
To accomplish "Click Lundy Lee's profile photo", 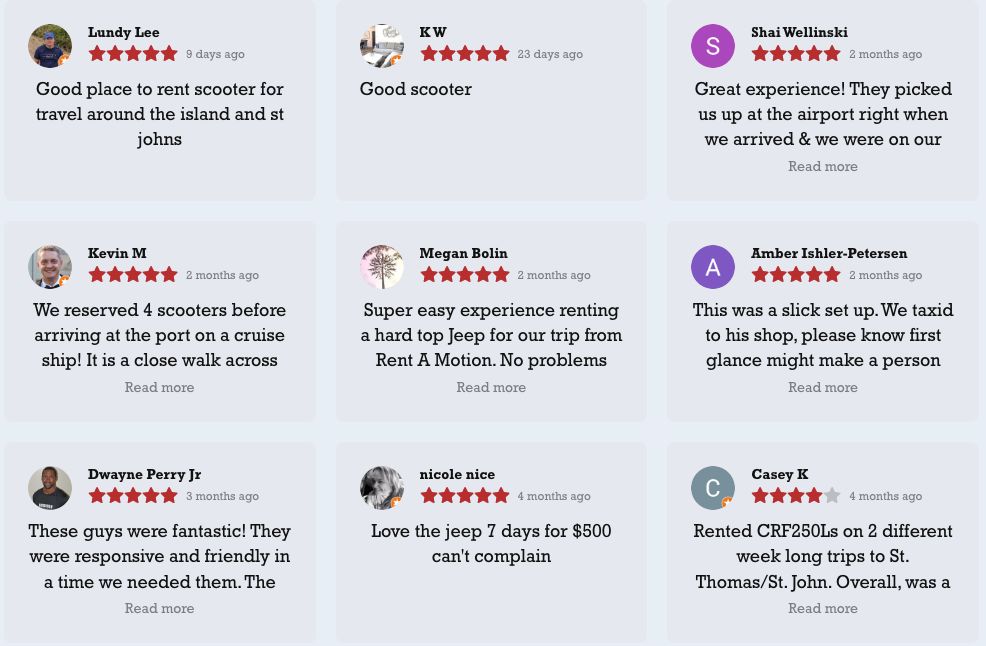I will click(x=50, y=46).
